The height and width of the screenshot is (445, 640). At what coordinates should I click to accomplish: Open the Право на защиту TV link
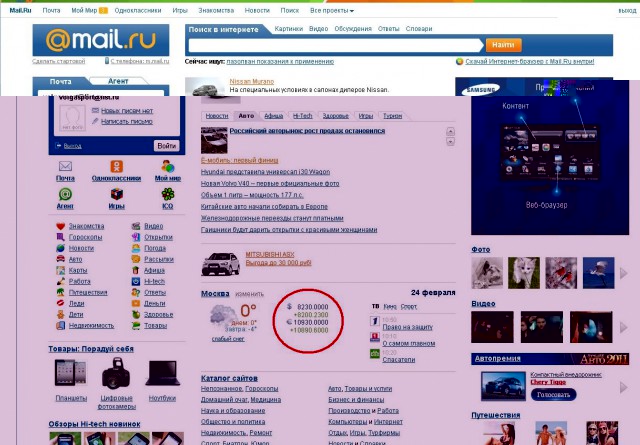pos(407,327)
